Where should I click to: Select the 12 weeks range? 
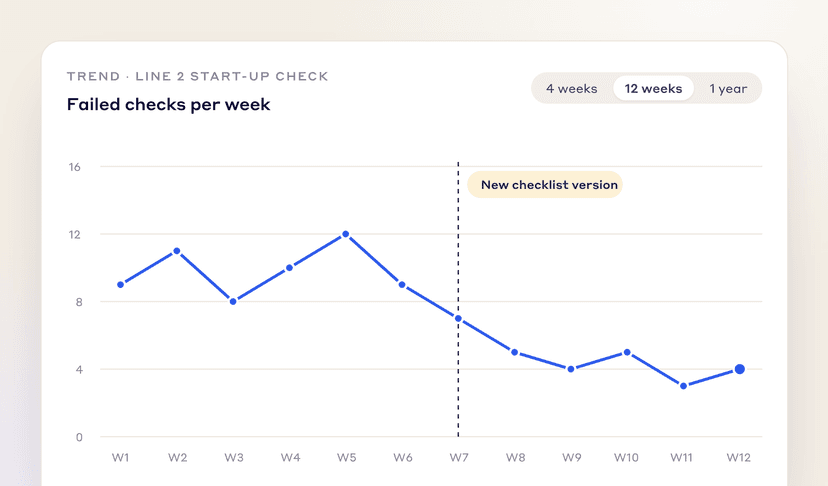coord(653,89)
